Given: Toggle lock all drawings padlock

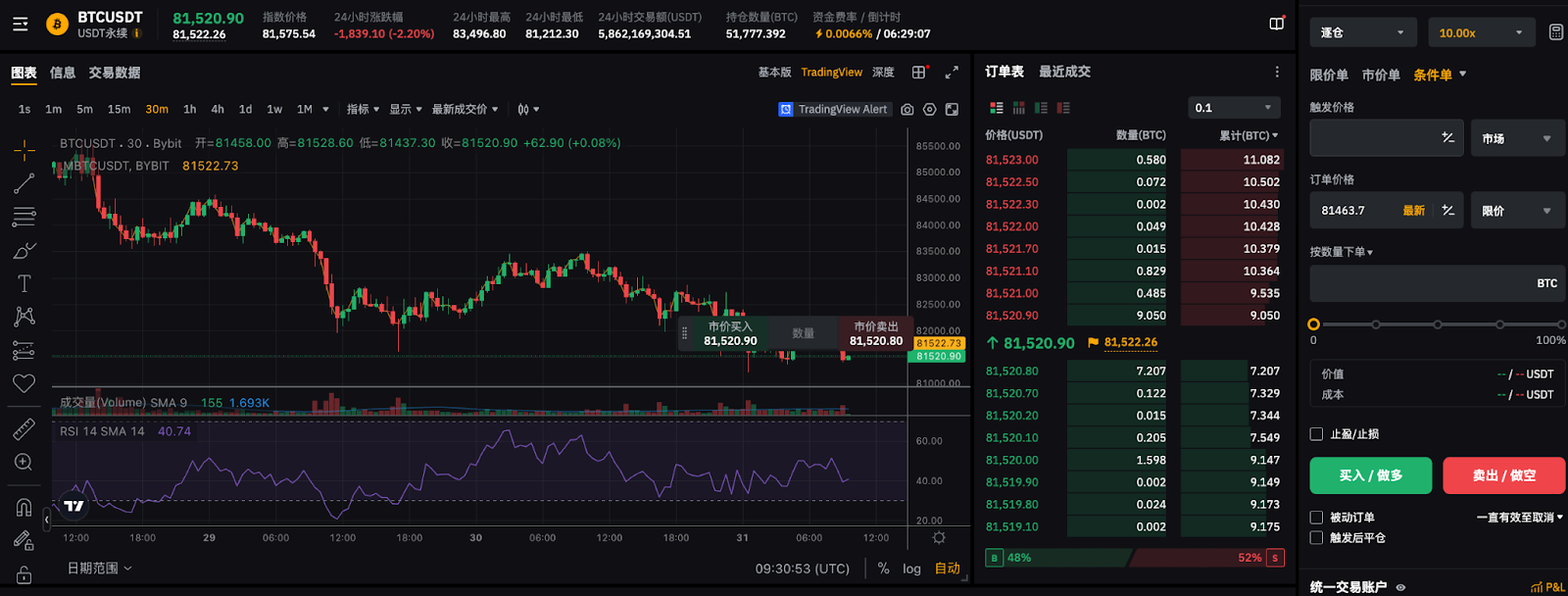Looking at the screenshot, I should pyautogui.click(x=24, y=574).
